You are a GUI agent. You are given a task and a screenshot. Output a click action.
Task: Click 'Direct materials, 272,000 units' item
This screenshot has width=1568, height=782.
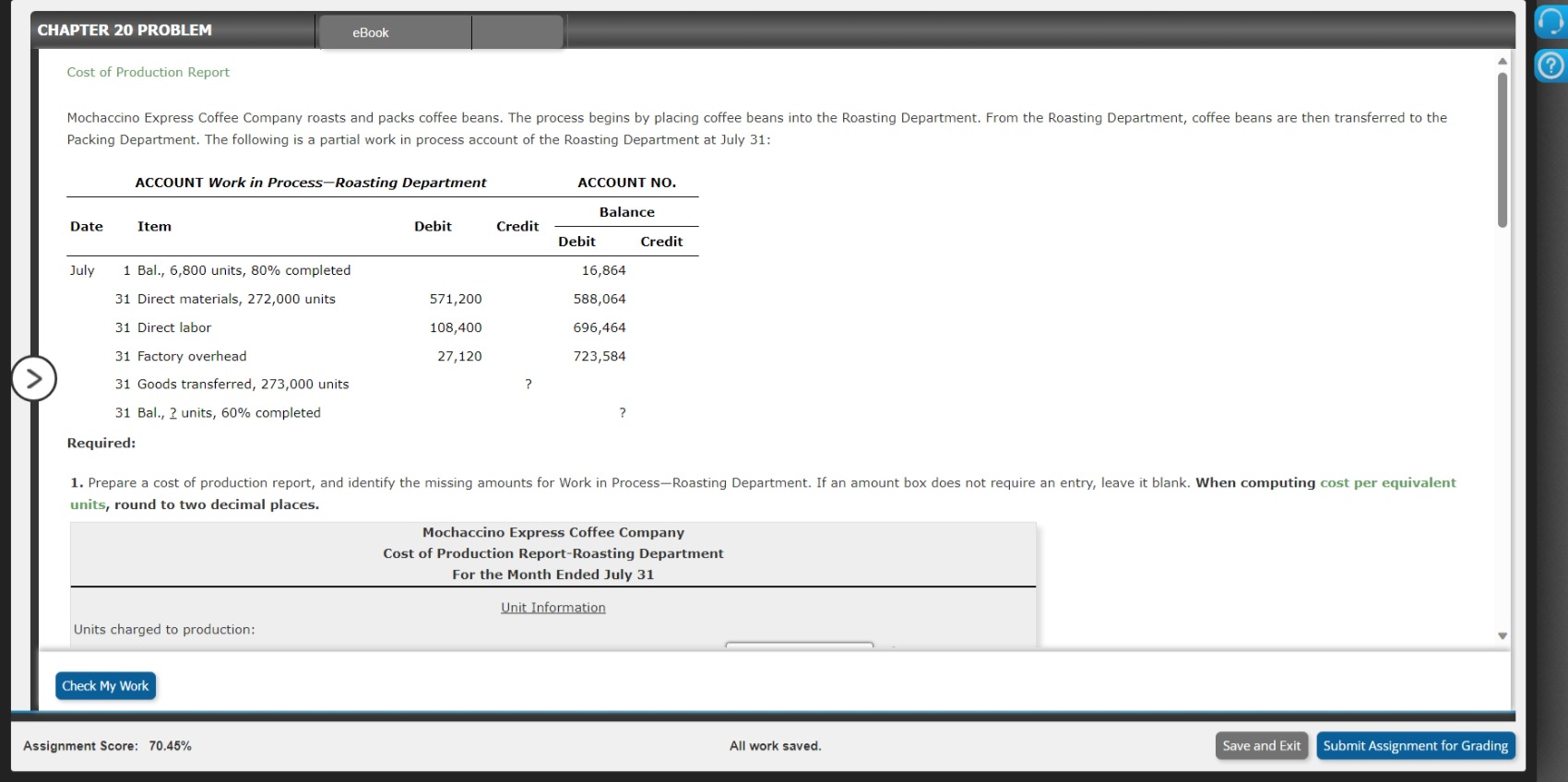tap(236, 299)
